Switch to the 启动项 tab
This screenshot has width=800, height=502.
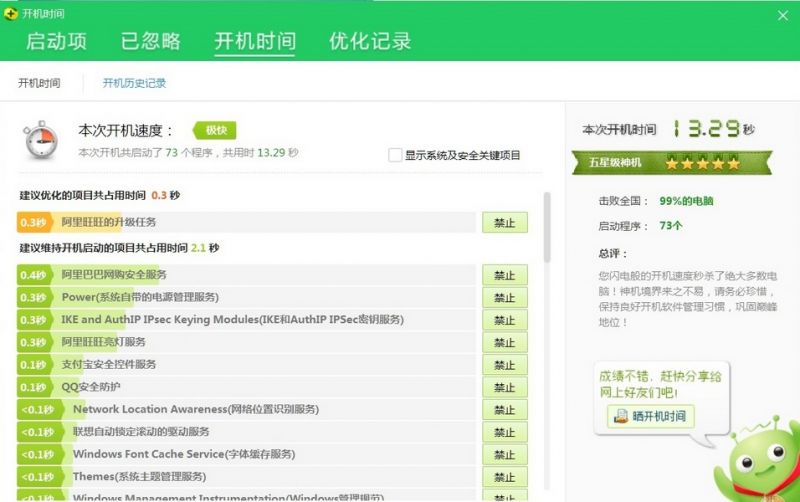pos(56,41)
